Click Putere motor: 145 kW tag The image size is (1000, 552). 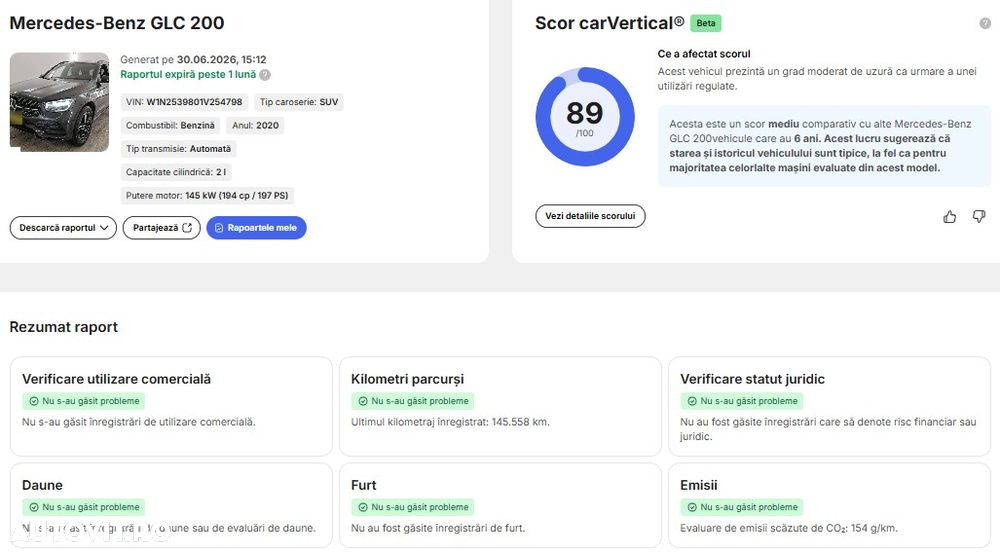207,196
